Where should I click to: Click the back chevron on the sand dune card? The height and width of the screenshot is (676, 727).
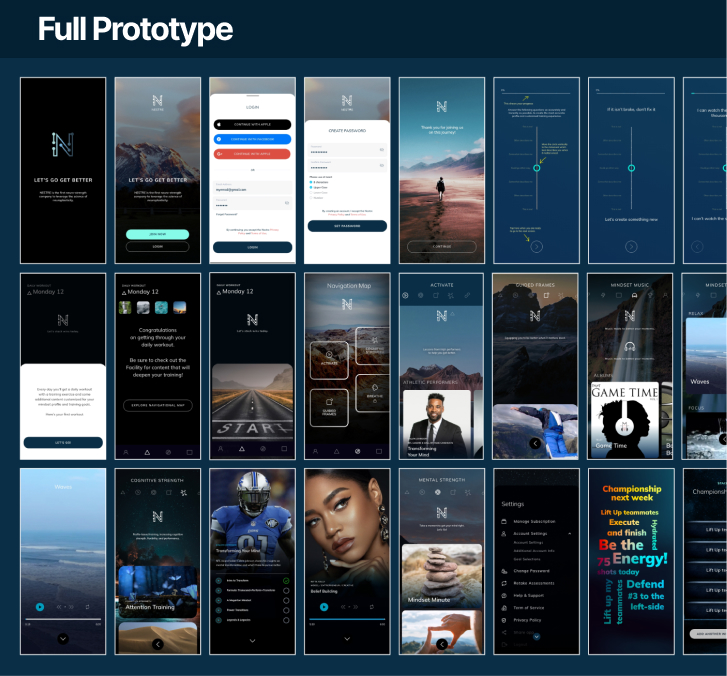click(x=158, y=644)
